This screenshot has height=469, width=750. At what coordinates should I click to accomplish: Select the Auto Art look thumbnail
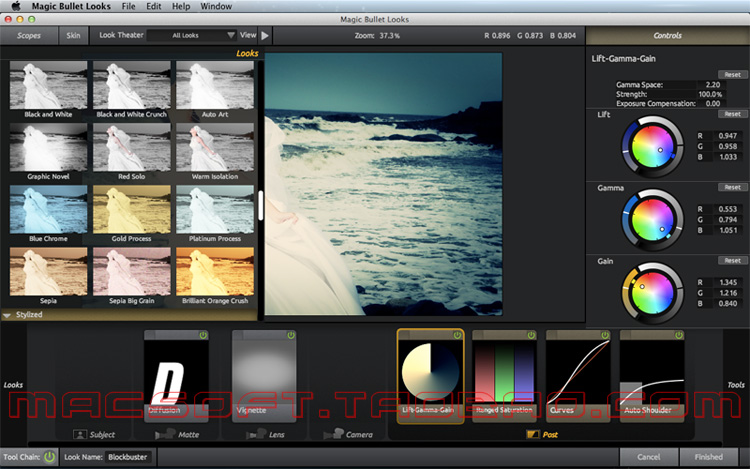pos(215,85)
